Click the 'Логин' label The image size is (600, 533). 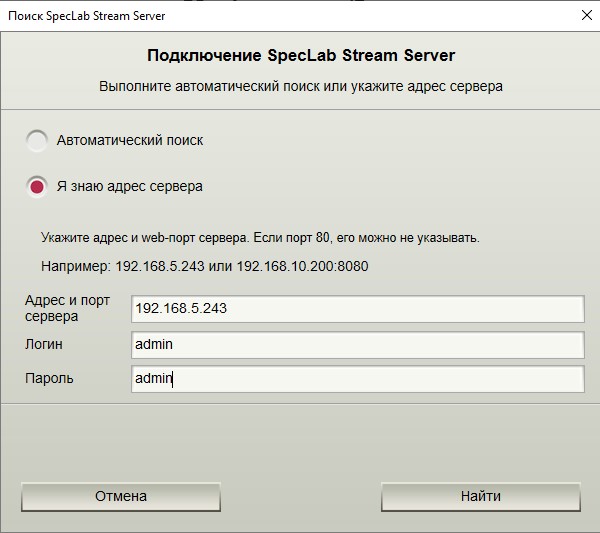pos(44,344)
